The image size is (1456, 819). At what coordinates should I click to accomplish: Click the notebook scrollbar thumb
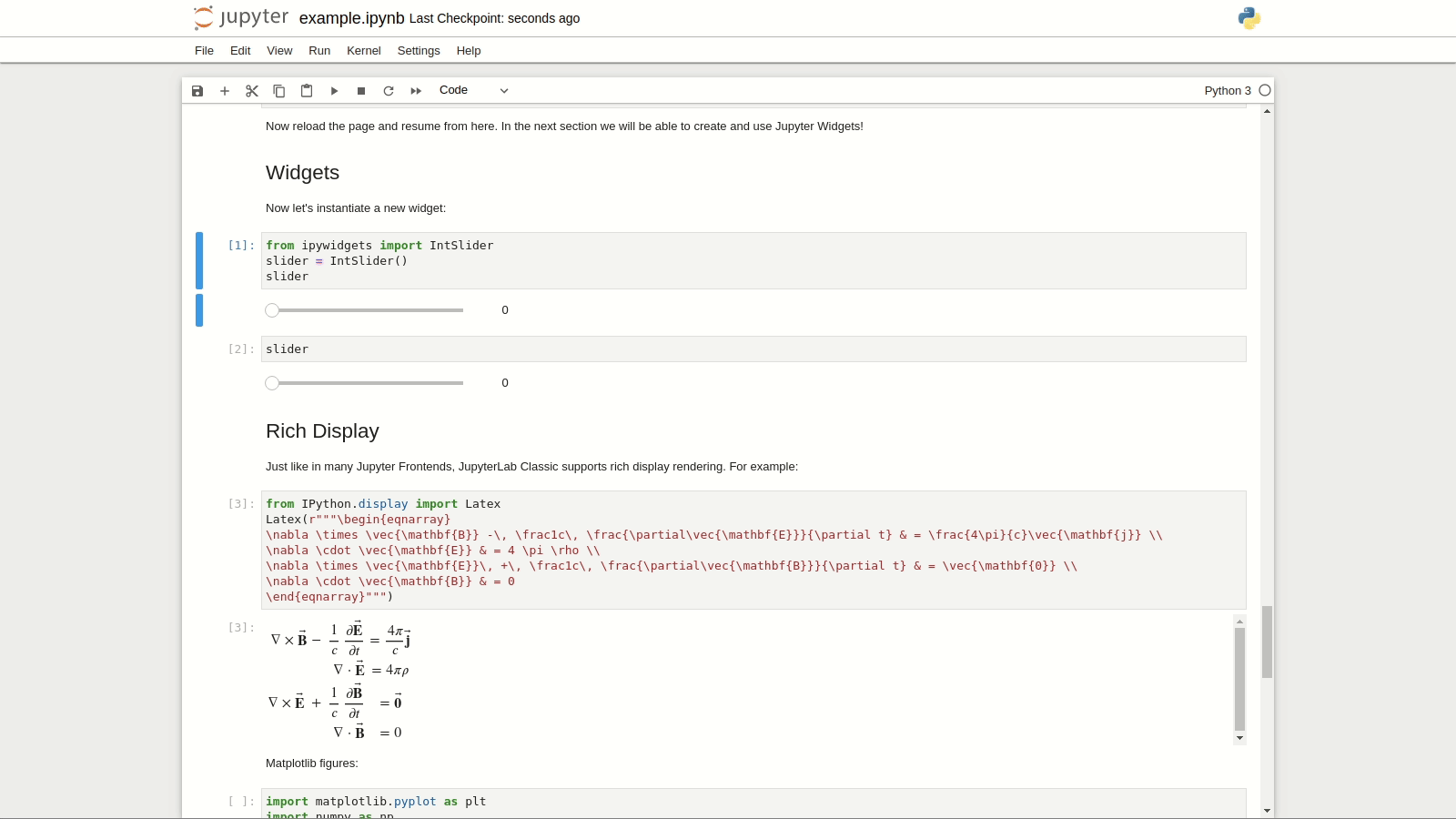click(1267, 642)
